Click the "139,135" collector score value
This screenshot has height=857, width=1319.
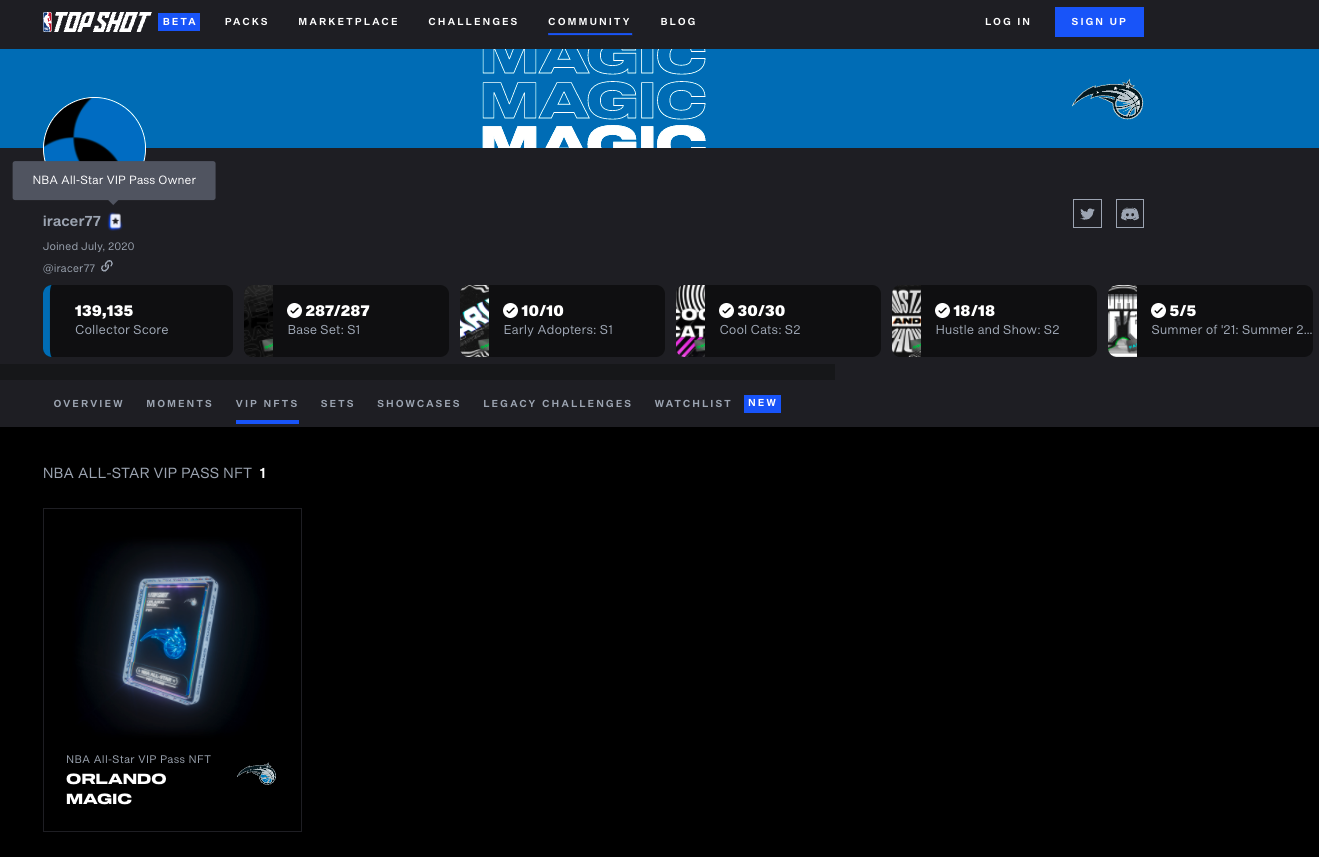point(104,311)
